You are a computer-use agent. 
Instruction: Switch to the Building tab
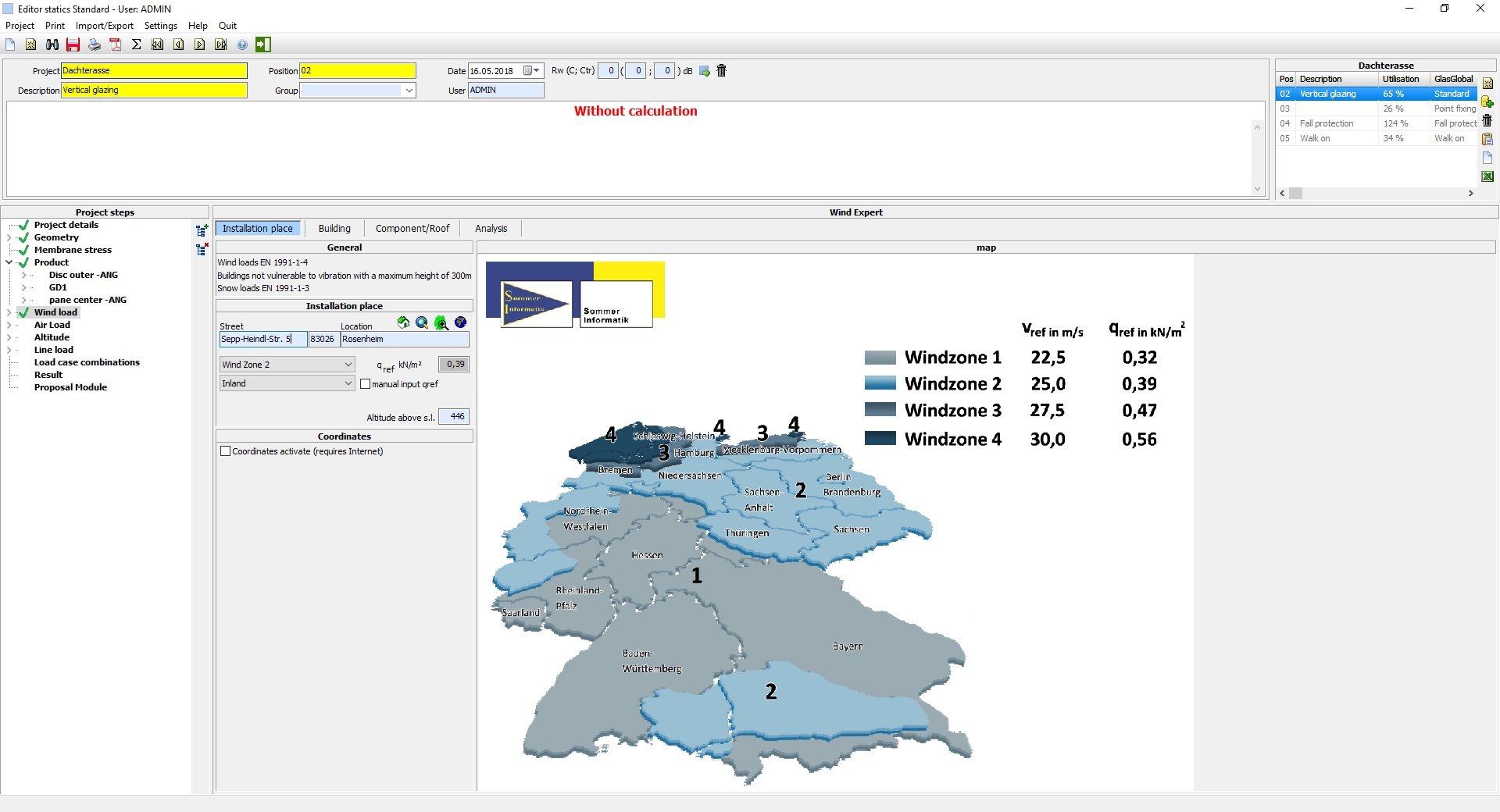coord(334,229)
